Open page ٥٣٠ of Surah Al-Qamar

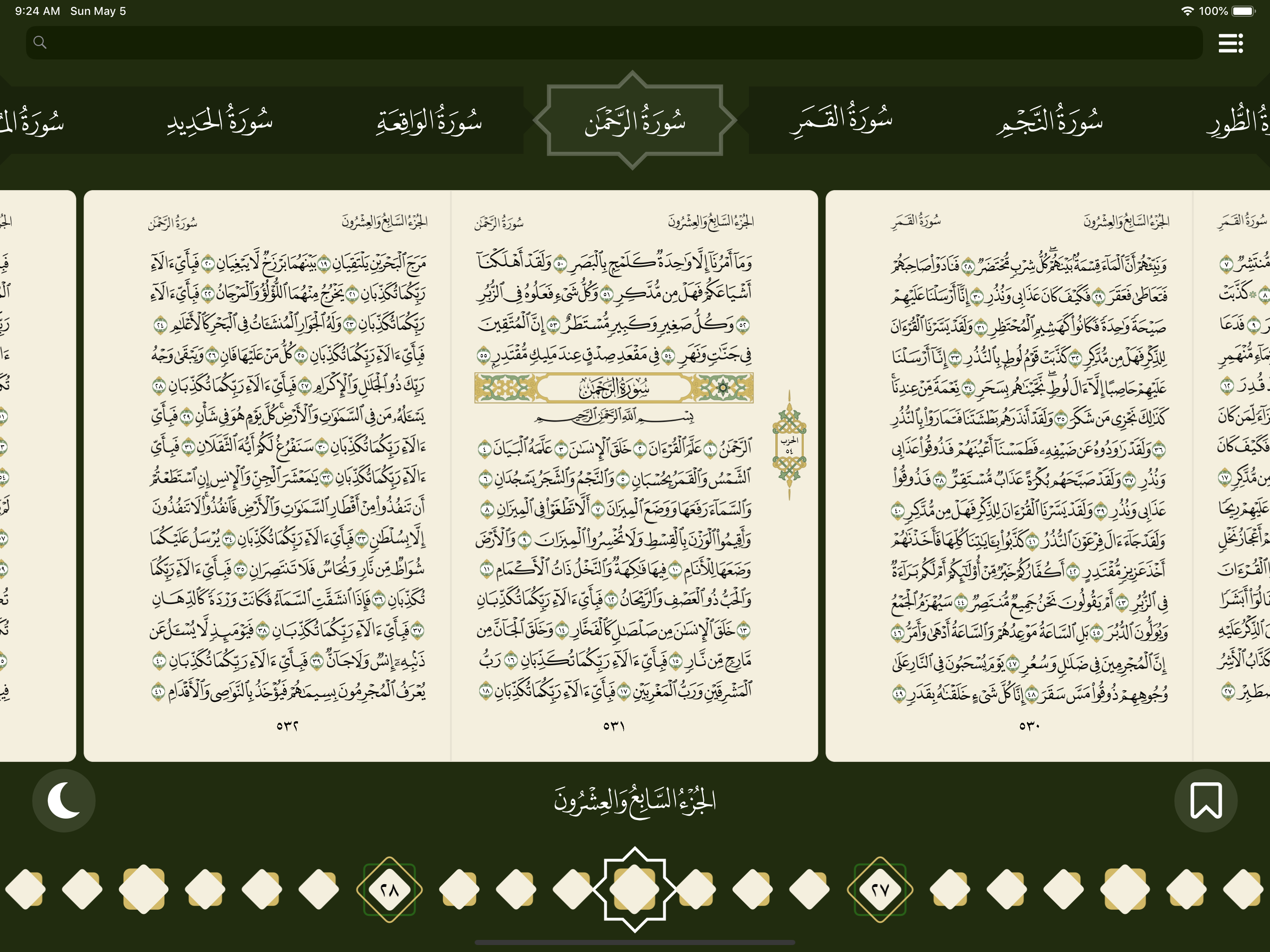click(x=1009, y=476)
